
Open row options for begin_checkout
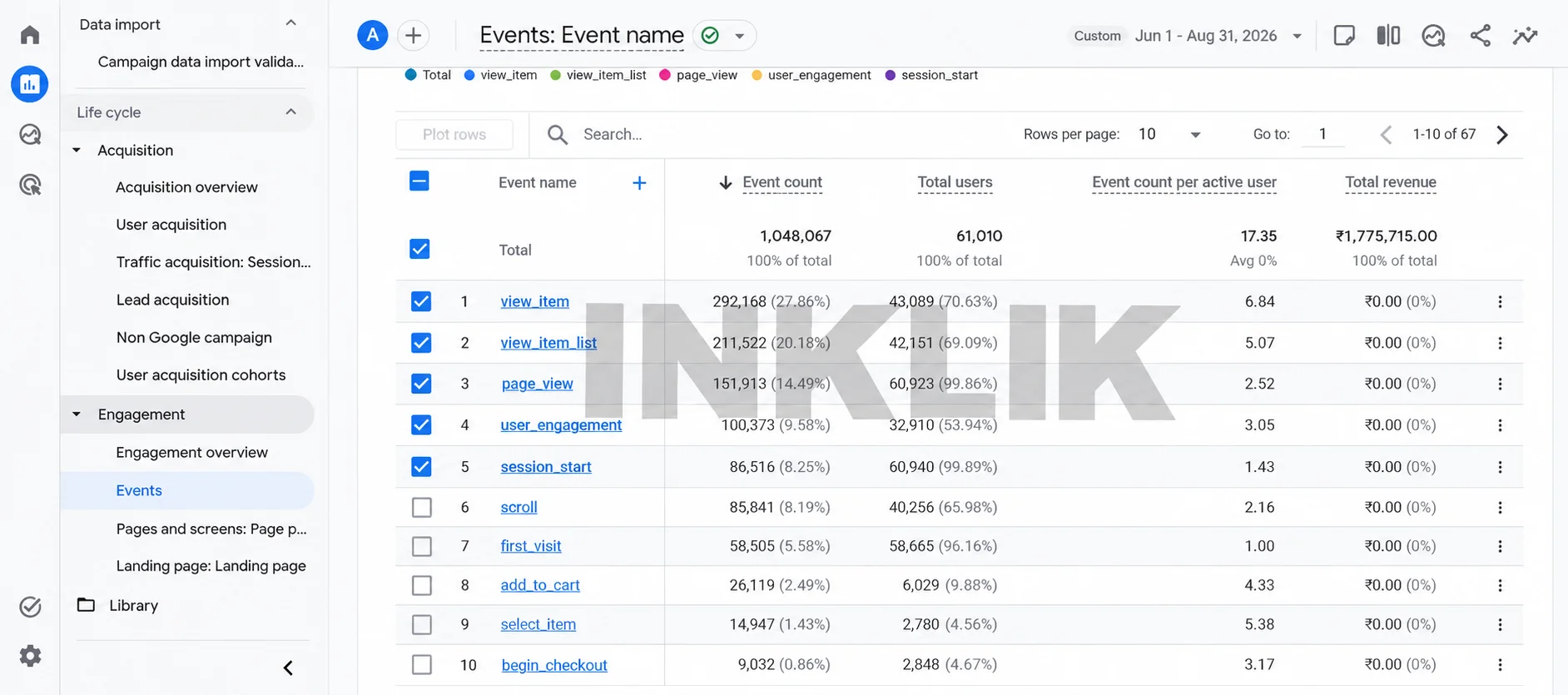tap(1500, 664)
